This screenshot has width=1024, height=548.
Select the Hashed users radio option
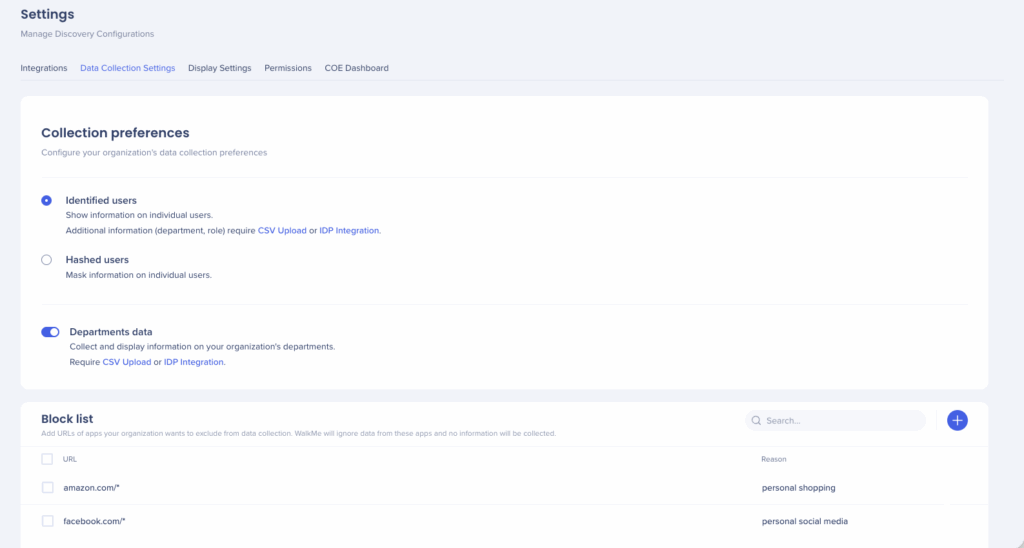click(46, 260)
